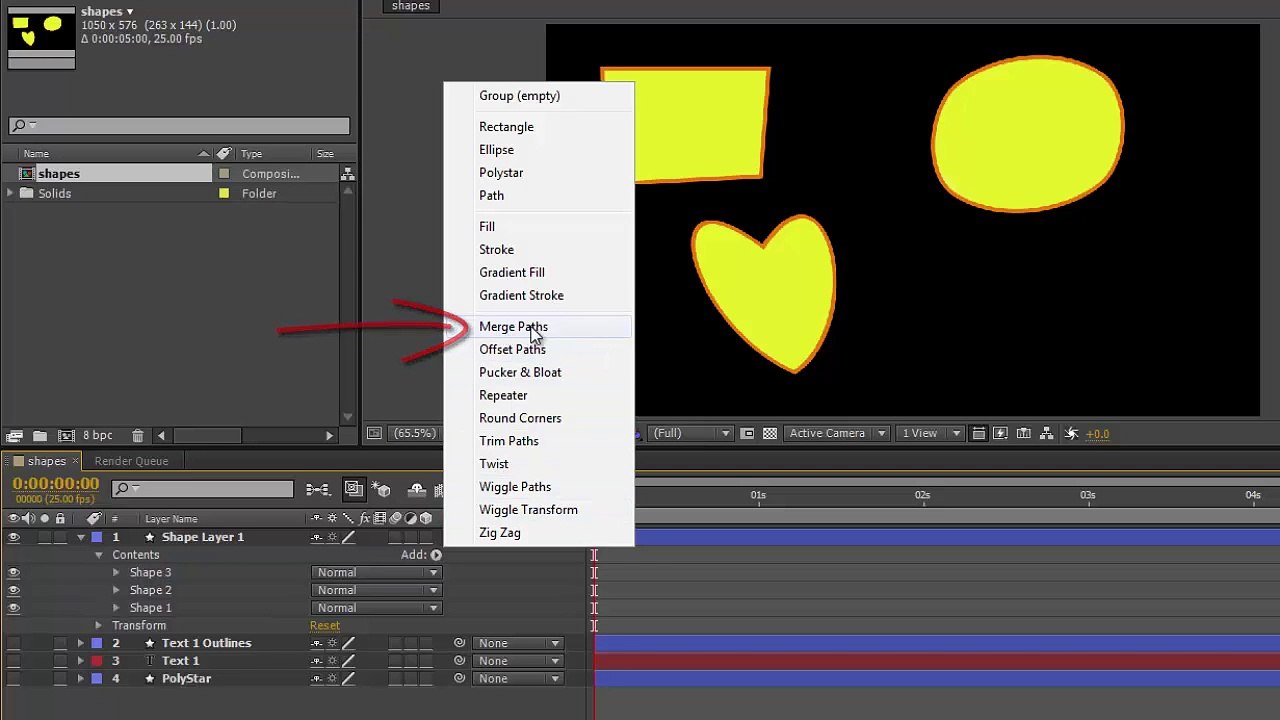This screenshot has height=720, width=1280.
Task: Click the Draft 3D icon in timeline
Action: point(383,489)
